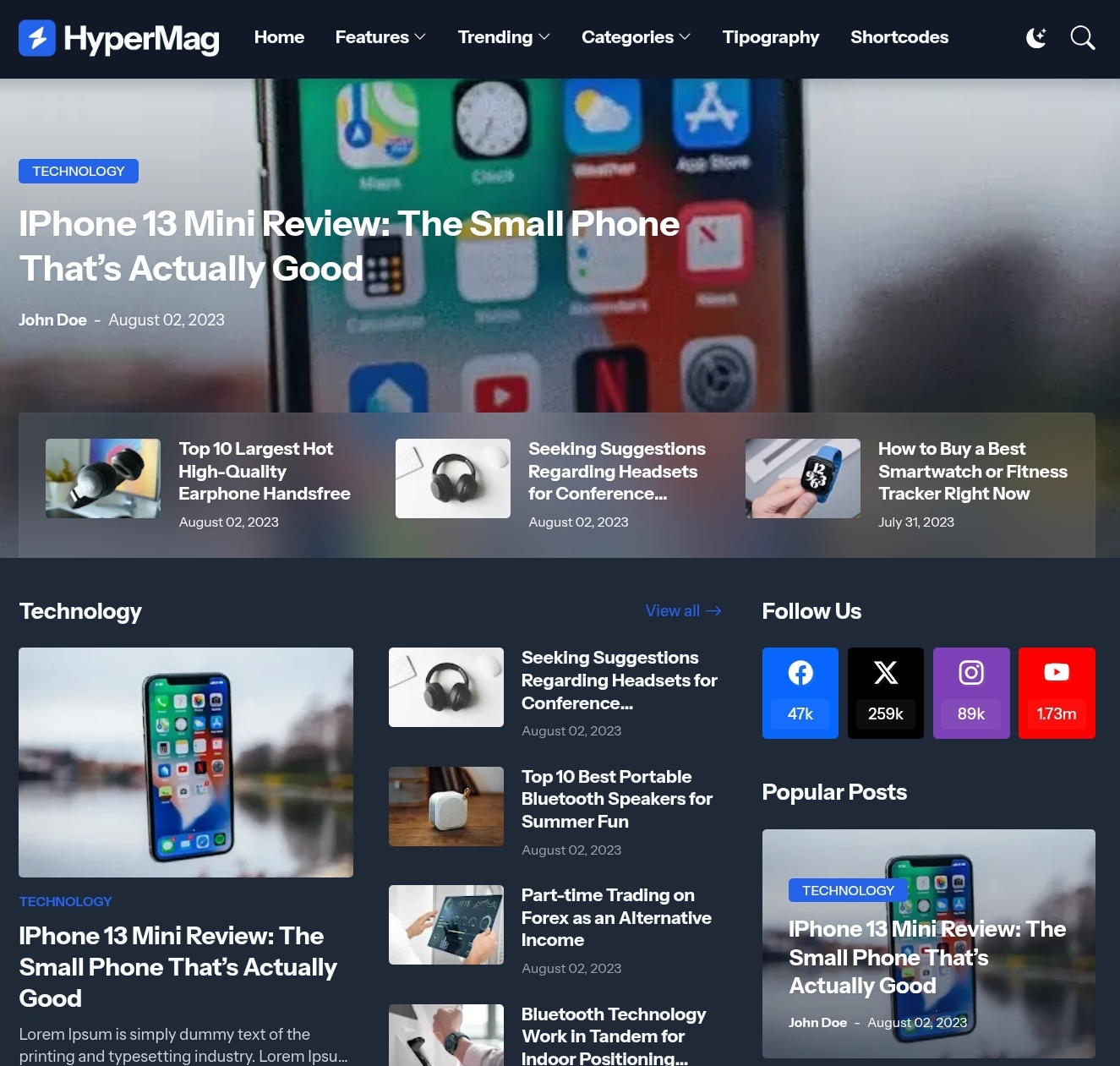This screenshot has width=1120, height=1066.
Task: Click the Forex trading tablet thumbnail
Action: (x=446, y=925)
